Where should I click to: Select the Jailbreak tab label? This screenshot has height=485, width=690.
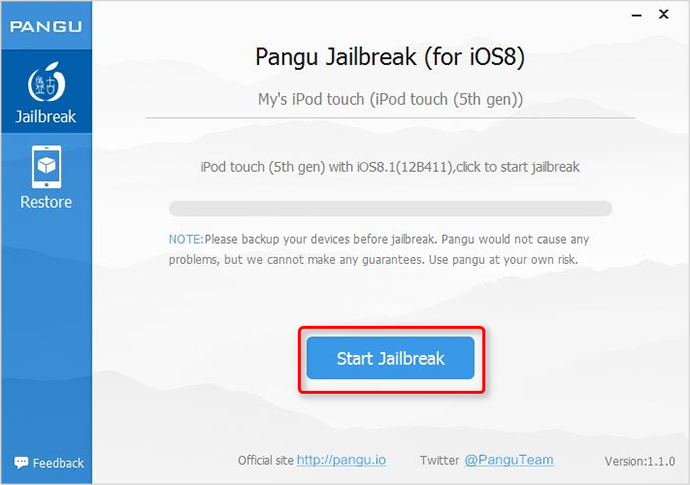[x=46, y=117]
